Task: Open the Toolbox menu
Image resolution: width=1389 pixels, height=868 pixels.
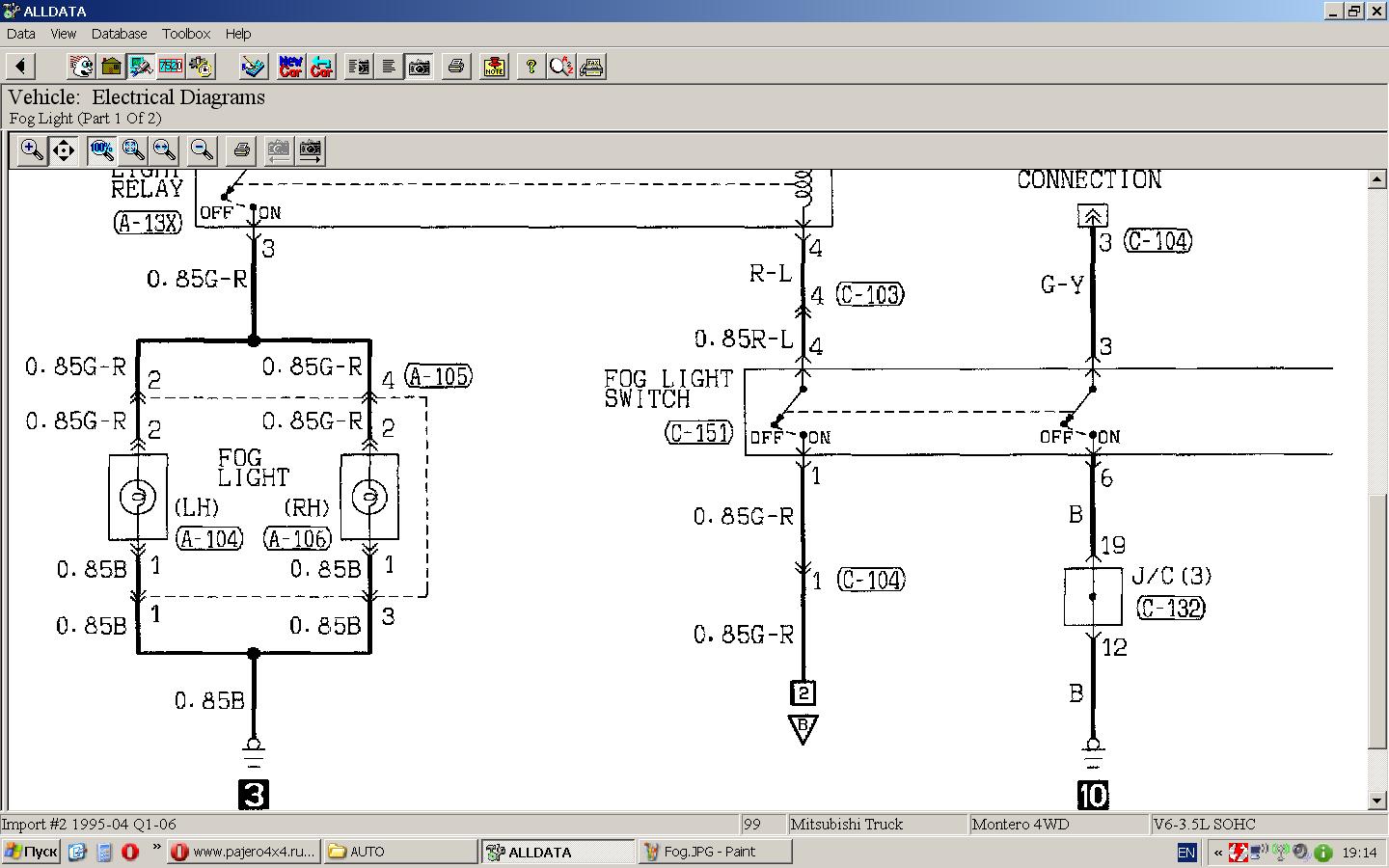Action: (x=185, y=34)
